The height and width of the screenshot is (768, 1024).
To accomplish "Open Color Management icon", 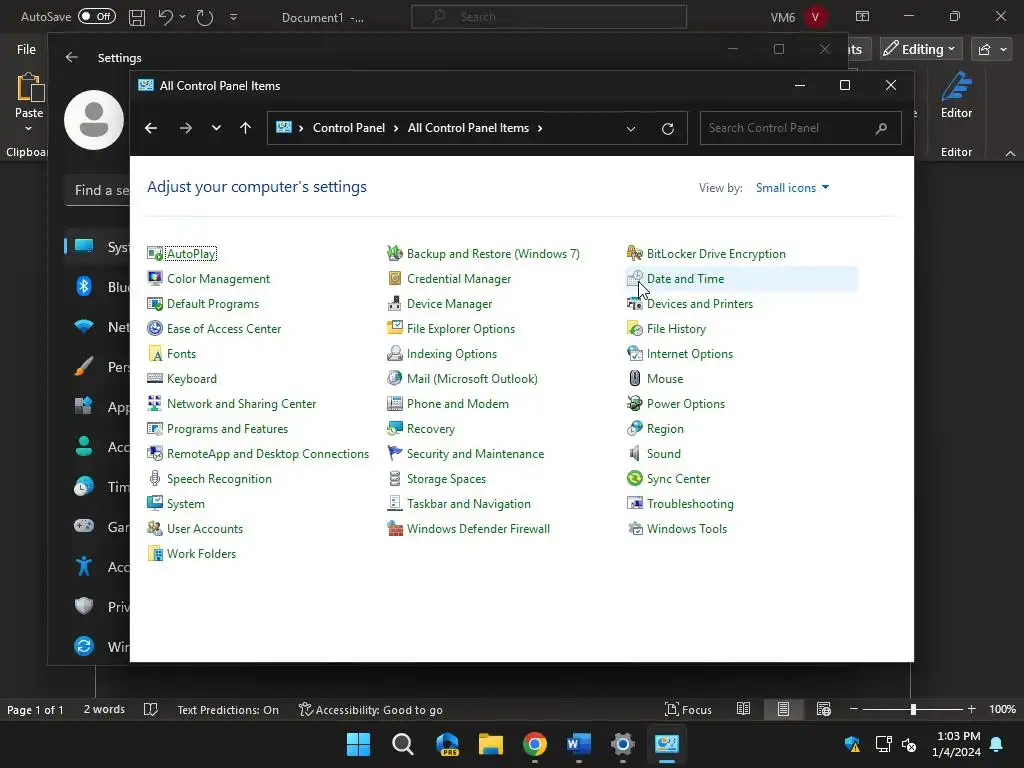I will [x=155, y=278].
